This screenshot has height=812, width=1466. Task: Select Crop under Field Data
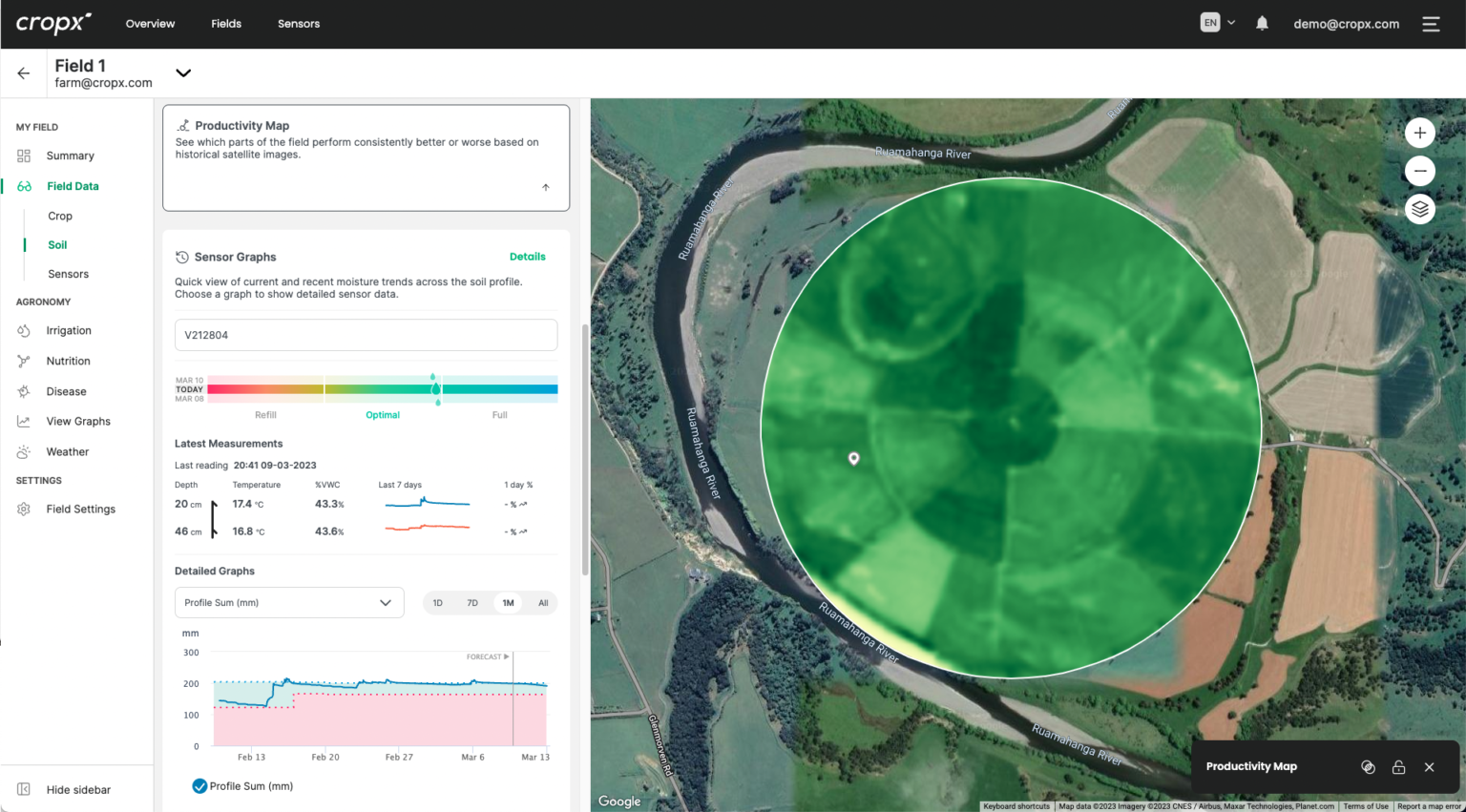click(x=60, y=216)
